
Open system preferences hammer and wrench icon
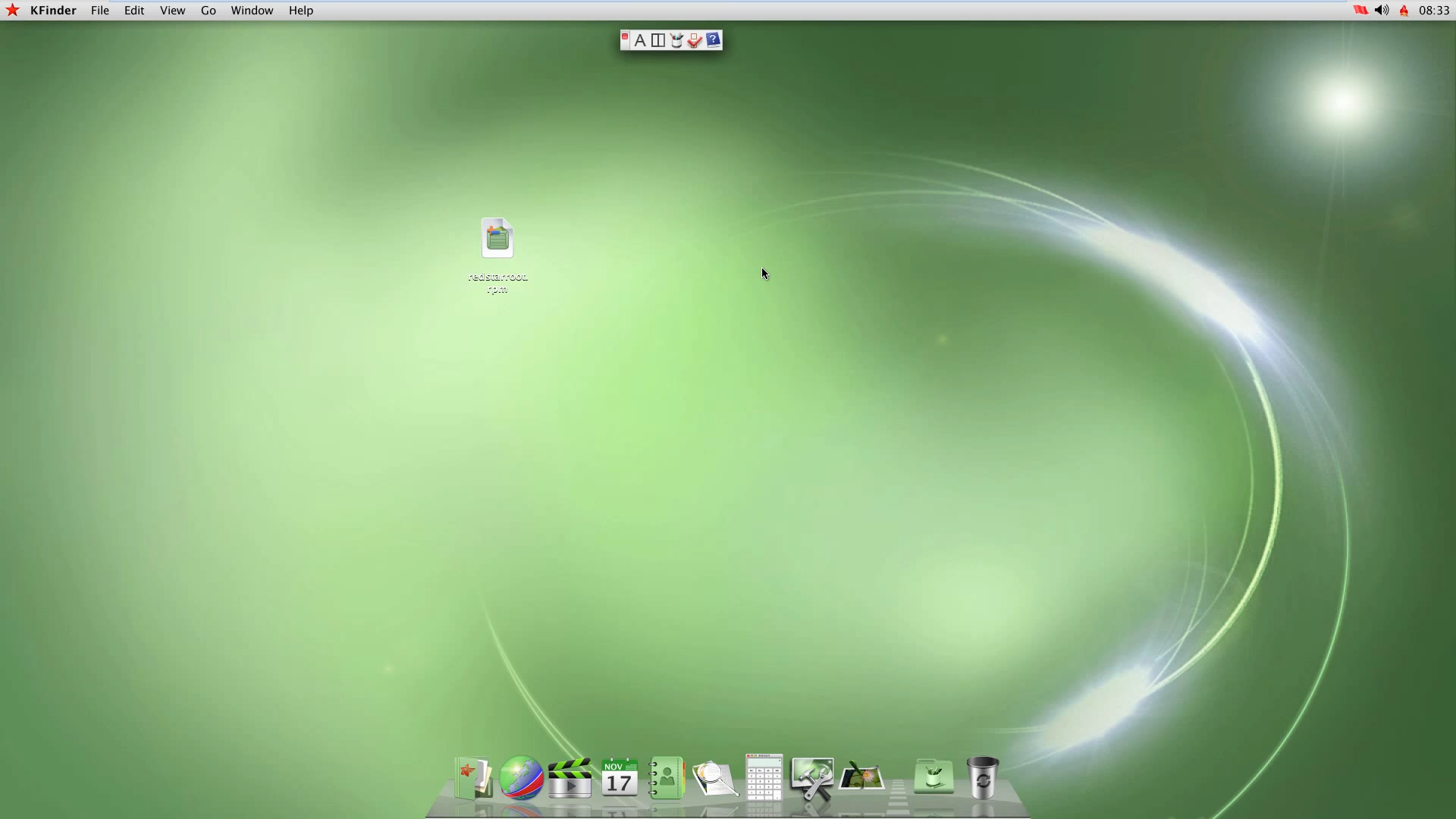click(812, 779)
